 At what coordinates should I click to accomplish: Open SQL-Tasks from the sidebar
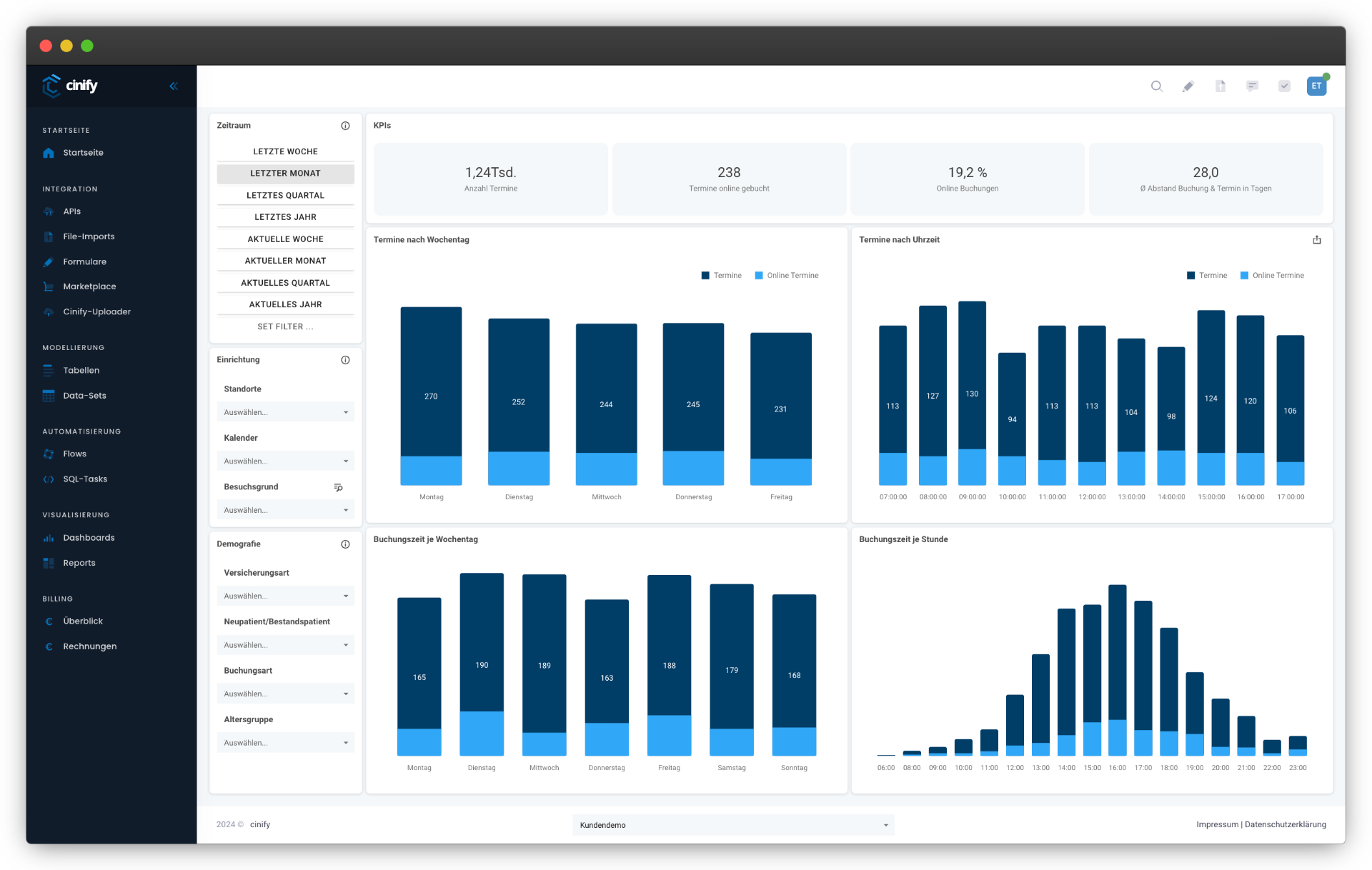(x=85, y=479)
